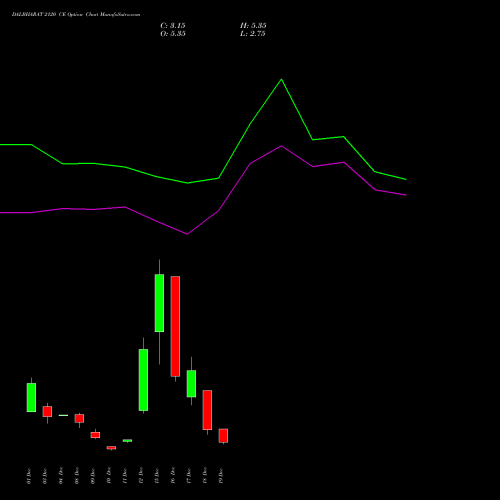Select the tall red candle for 16 Dec
This screenshot has height=500, width=500.
click(x=175, y=326)
